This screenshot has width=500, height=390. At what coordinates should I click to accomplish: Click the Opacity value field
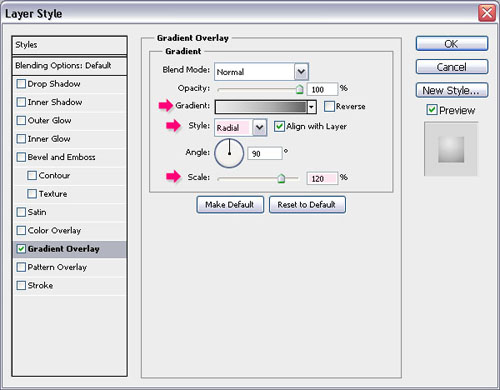322,89
